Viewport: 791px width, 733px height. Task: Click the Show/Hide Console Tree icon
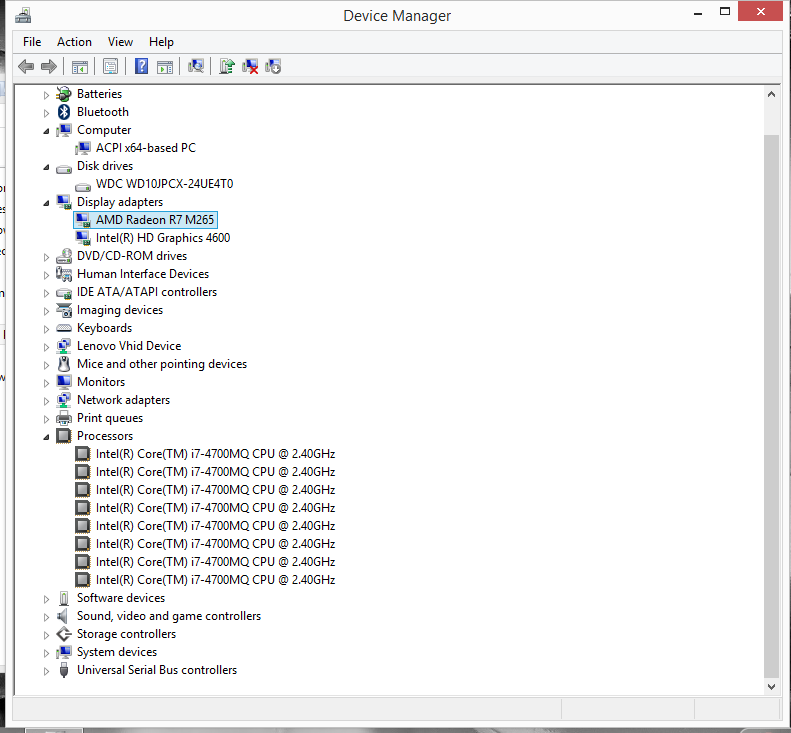click(x=79, y=67)
